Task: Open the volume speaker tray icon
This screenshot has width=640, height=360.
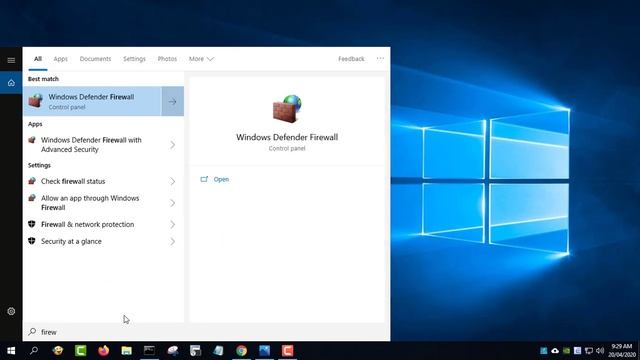Action: coord(600,351)
